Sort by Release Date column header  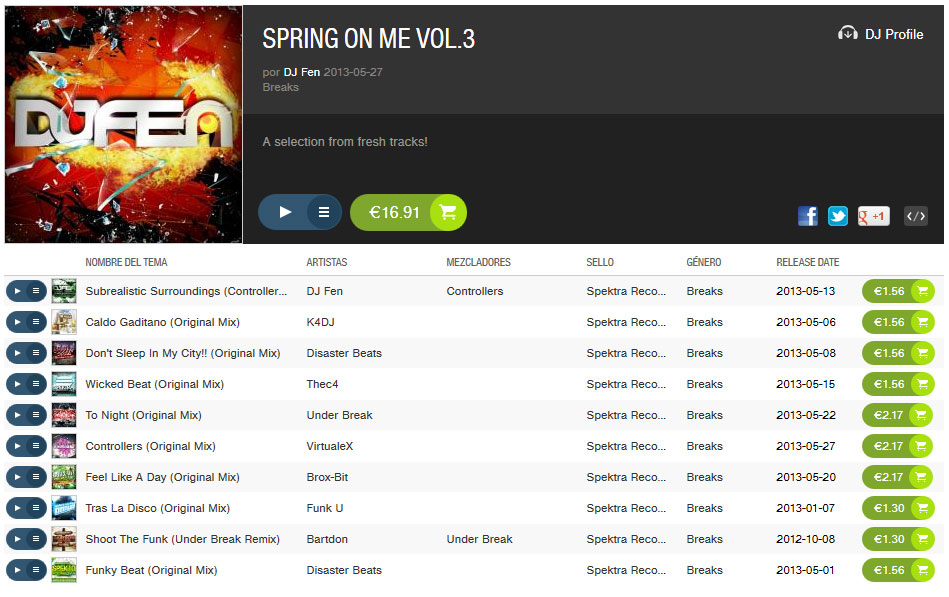point(807,262)
